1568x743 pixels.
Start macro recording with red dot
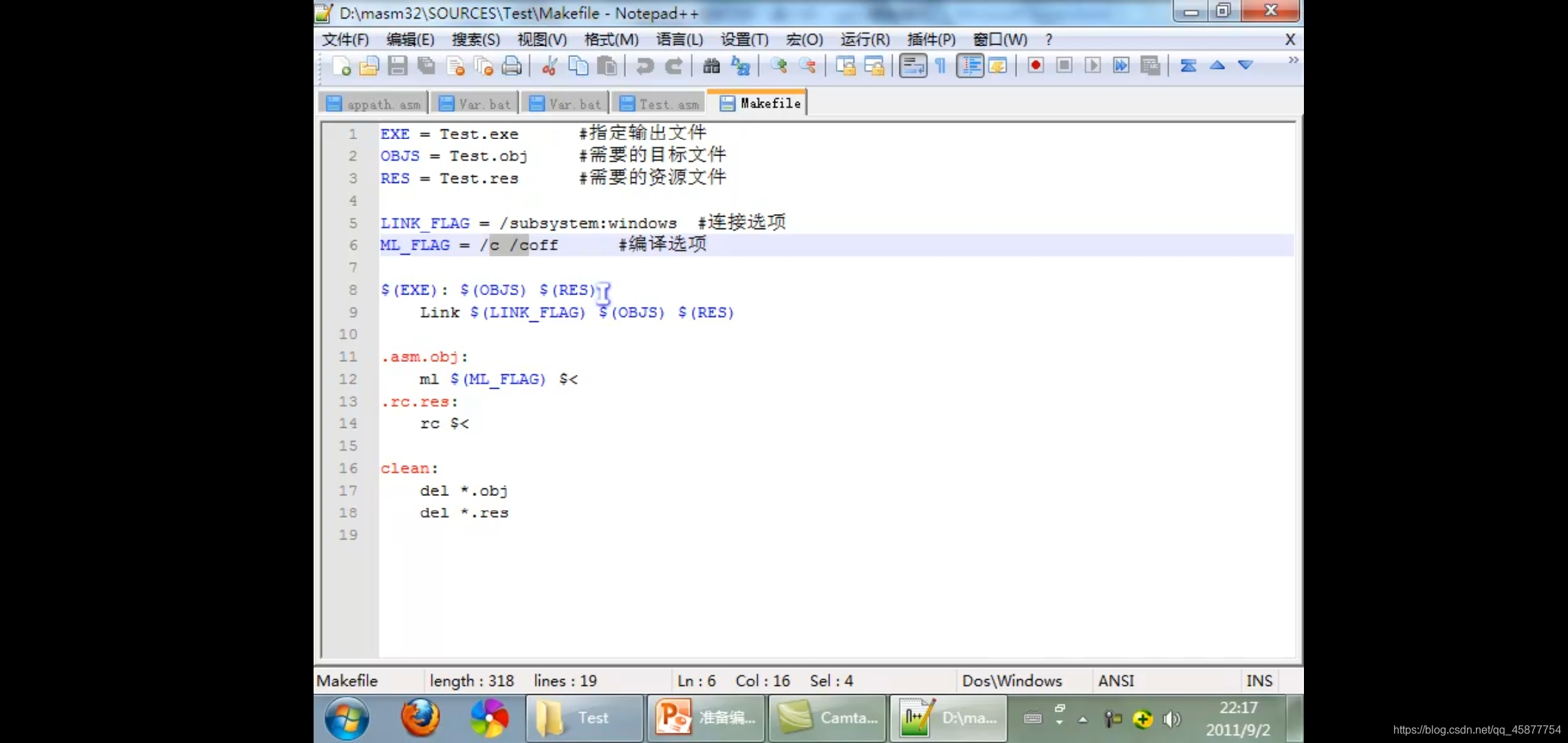pos(1035,65)
